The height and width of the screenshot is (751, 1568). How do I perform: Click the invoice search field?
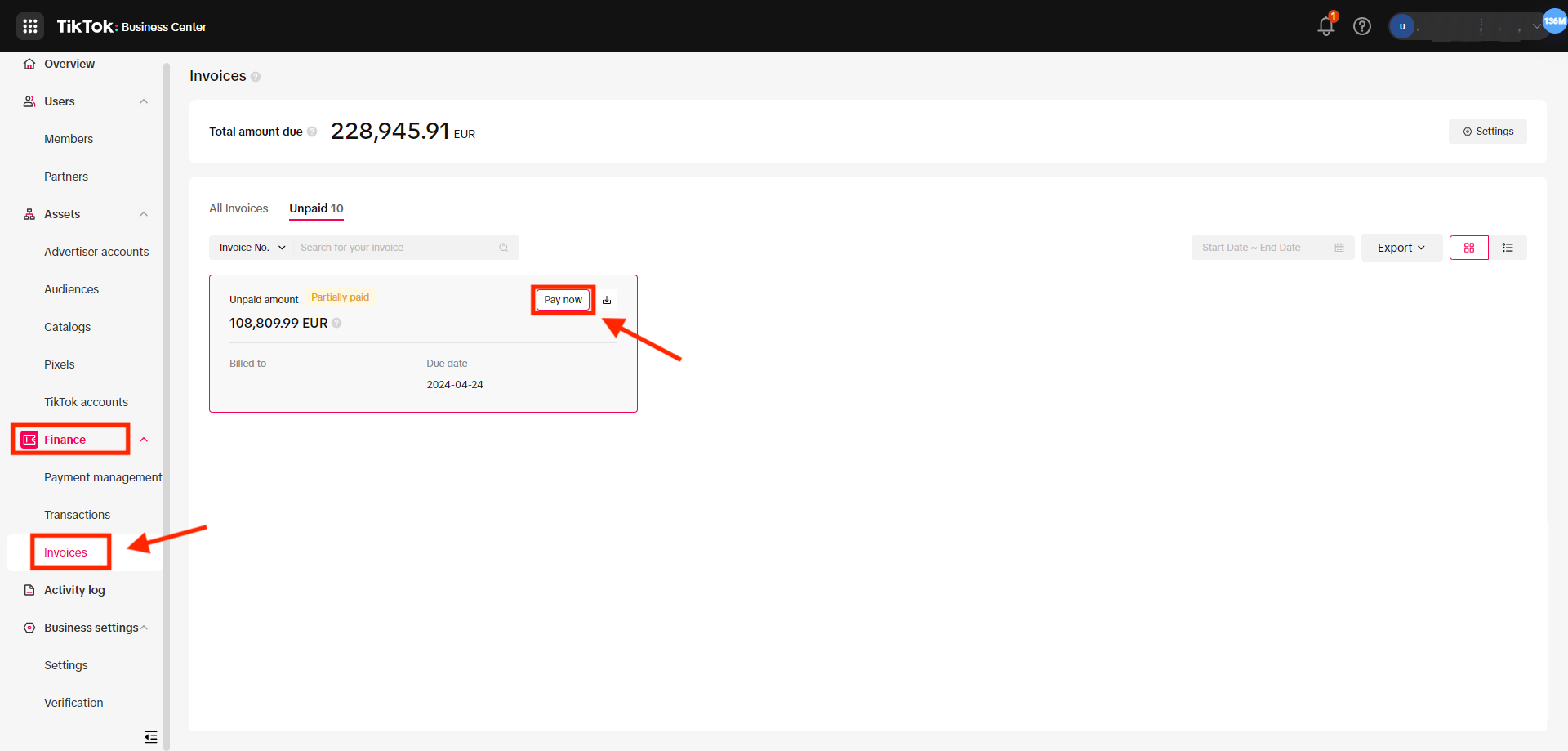coord(396,248)
